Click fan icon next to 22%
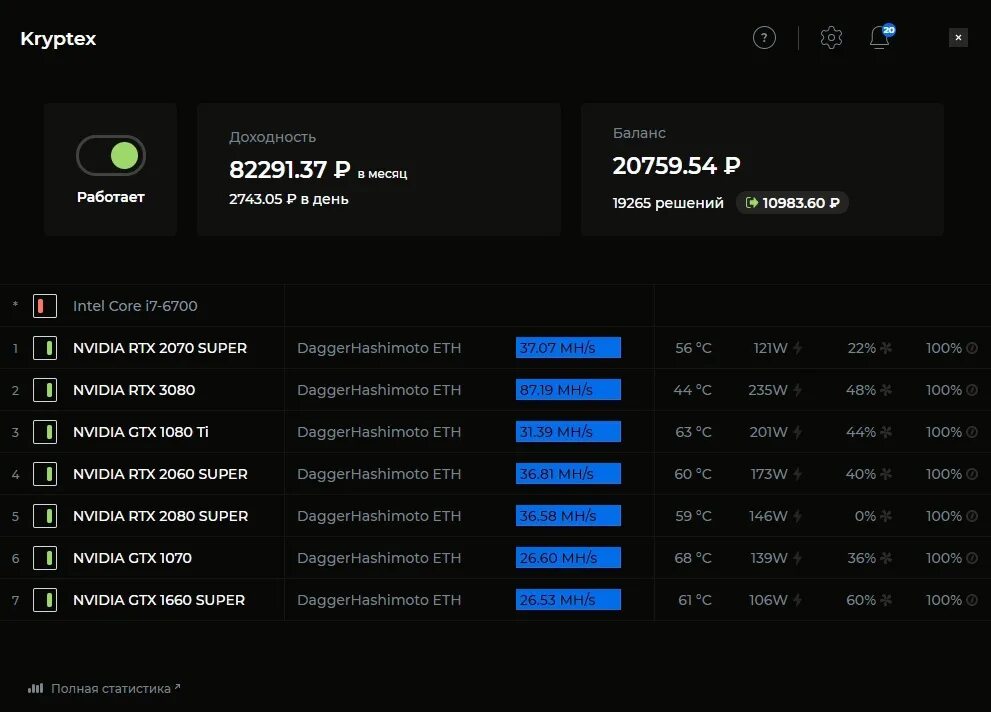Viewport: 991px width, 712px height. click(x=886, y=348)
